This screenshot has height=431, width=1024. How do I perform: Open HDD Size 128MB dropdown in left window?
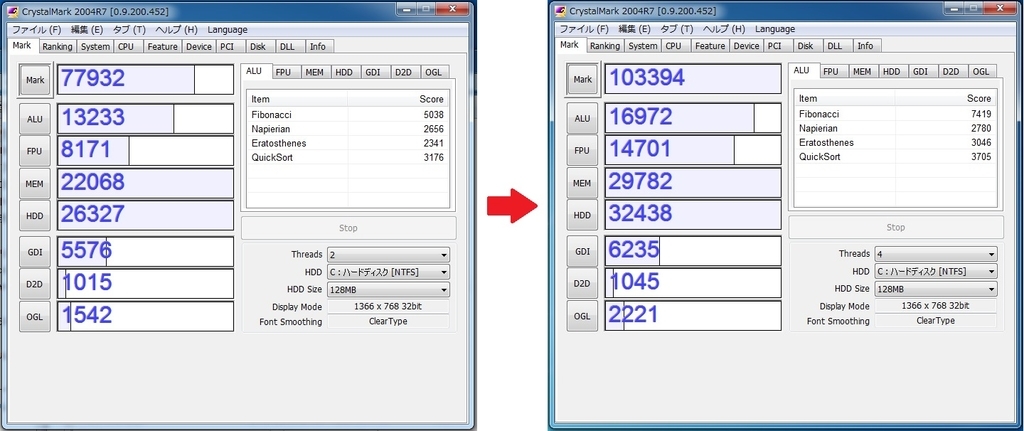[x=388, y=289]
